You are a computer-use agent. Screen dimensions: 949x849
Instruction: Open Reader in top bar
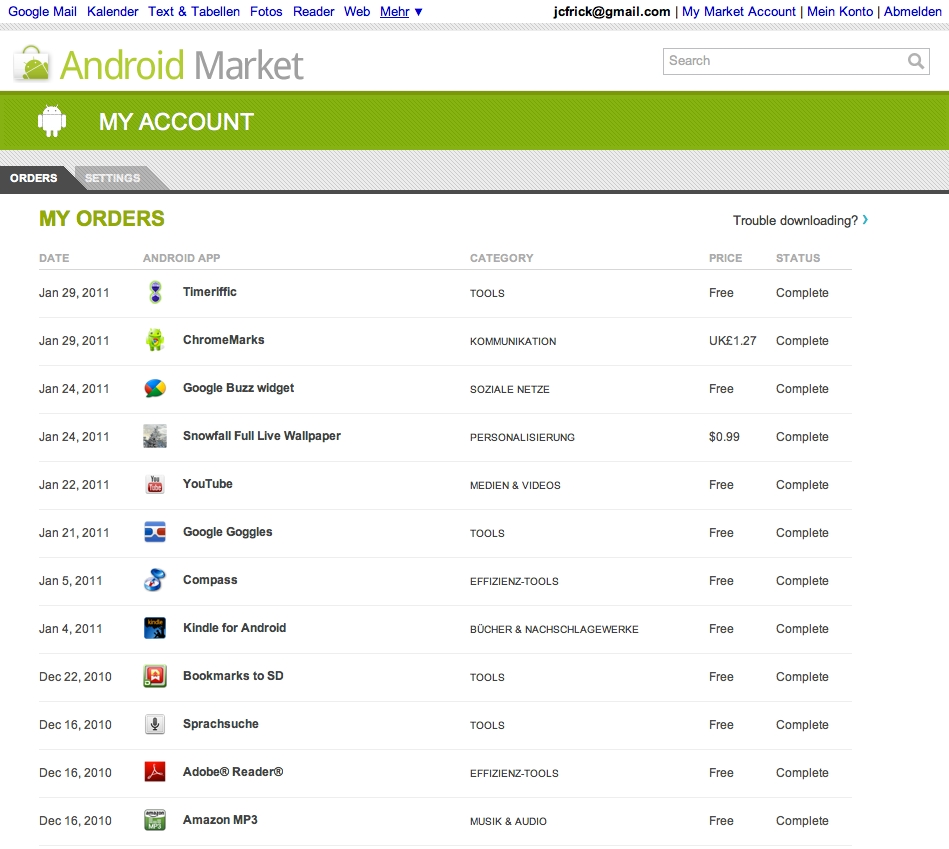pos(314,11)
